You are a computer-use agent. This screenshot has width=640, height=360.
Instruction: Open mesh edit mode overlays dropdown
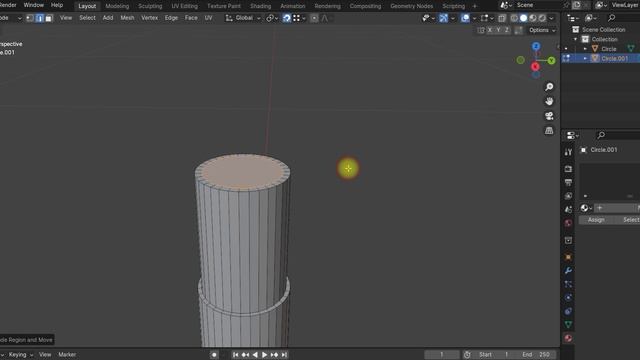point(487,18)
